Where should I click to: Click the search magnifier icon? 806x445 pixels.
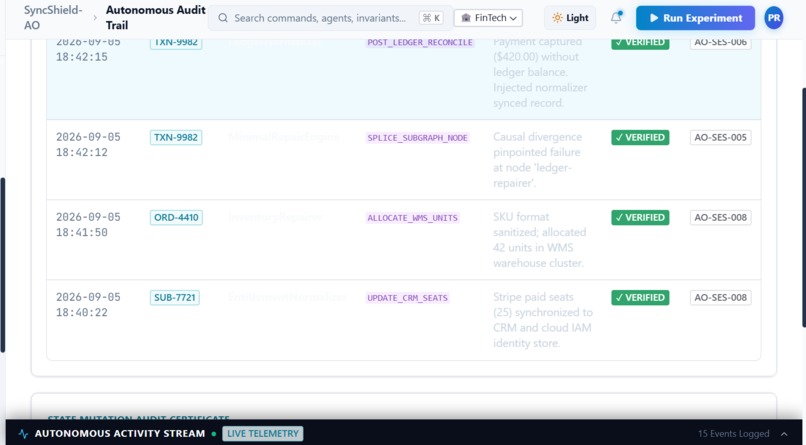coord(223,18)
